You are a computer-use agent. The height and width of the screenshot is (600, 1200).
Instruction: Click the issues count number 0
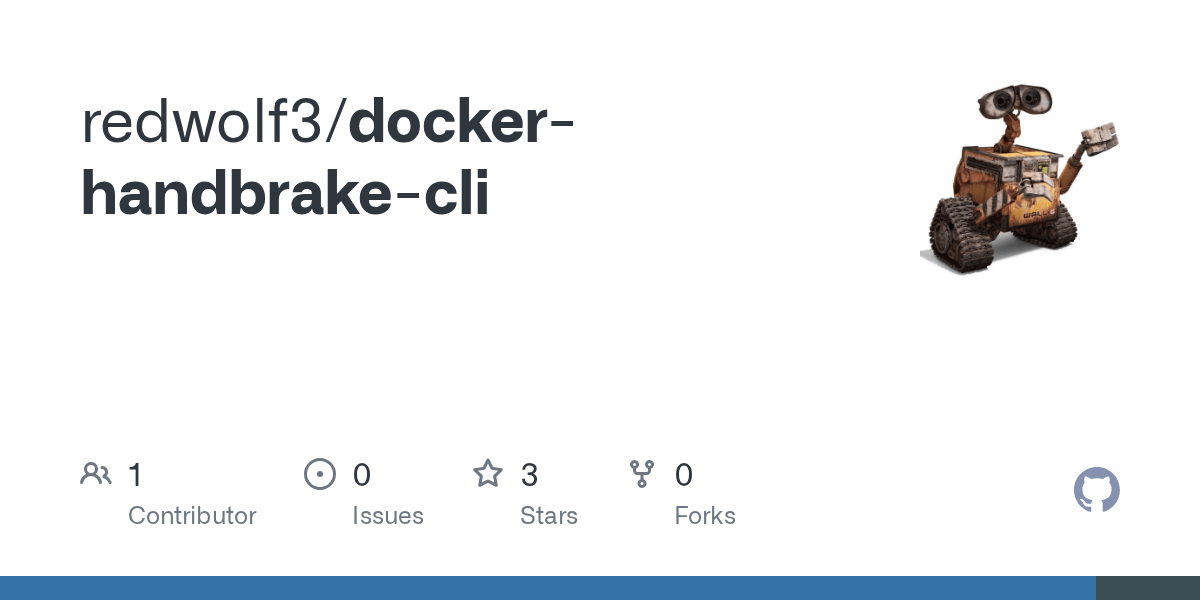click(362, 475)
